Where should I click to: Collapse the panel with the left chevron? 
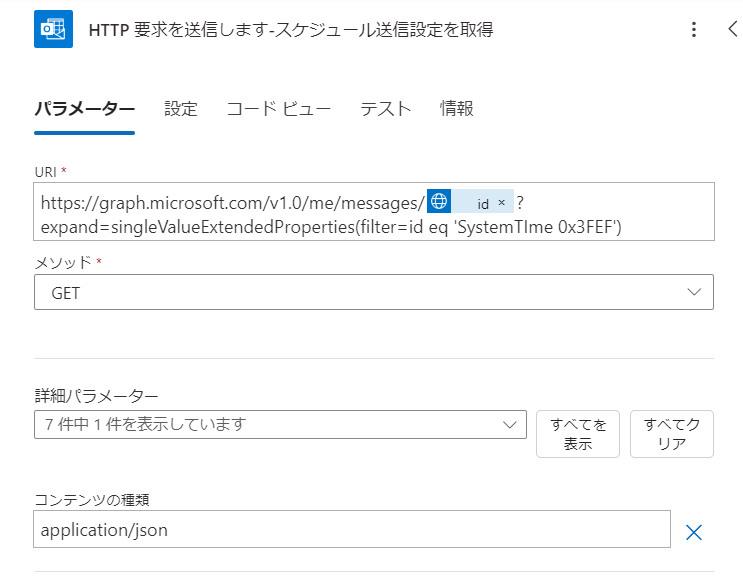(x=733, y=29)
